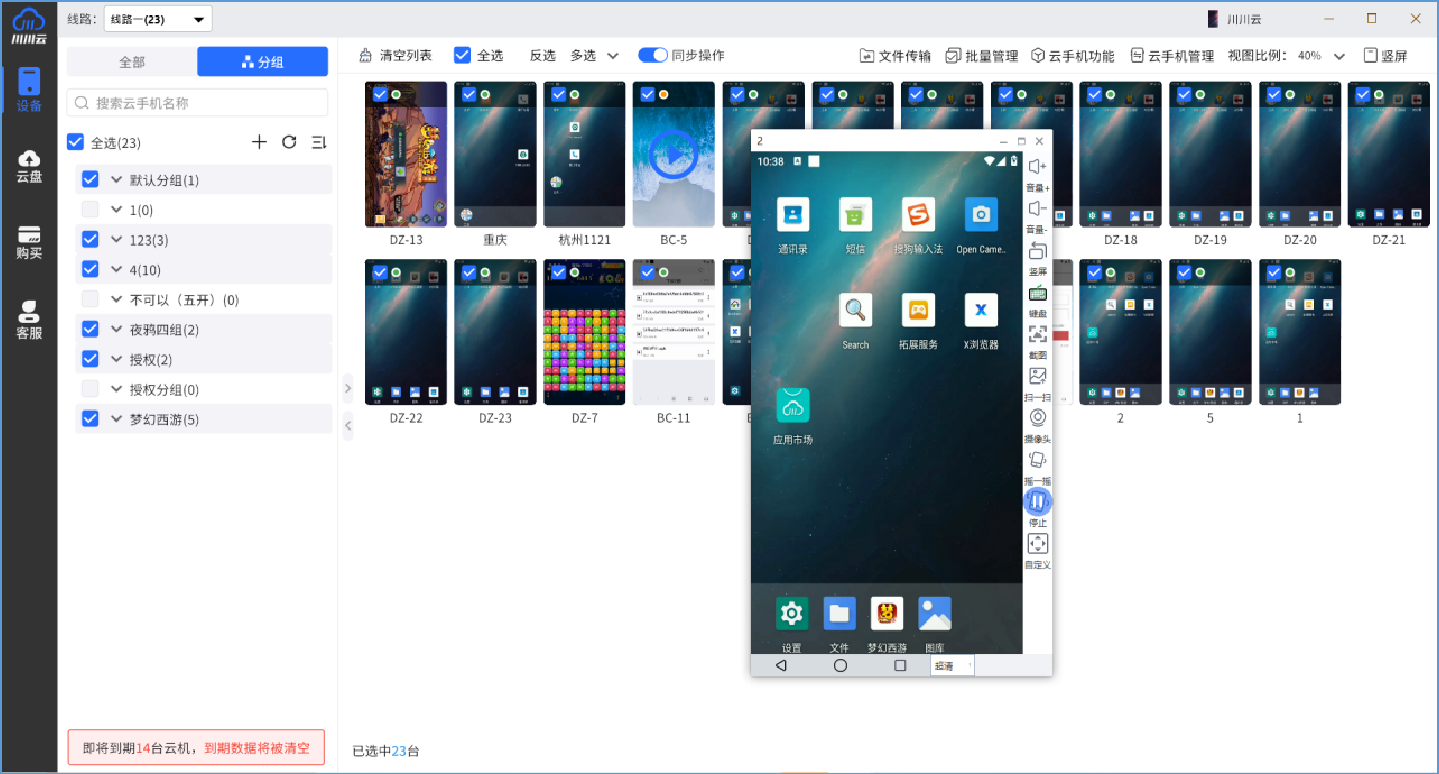The height and width of the screenshot is (774, 1439).
Task: Uncheck the 全选 select-all checkbox
Action: (462, 55)
